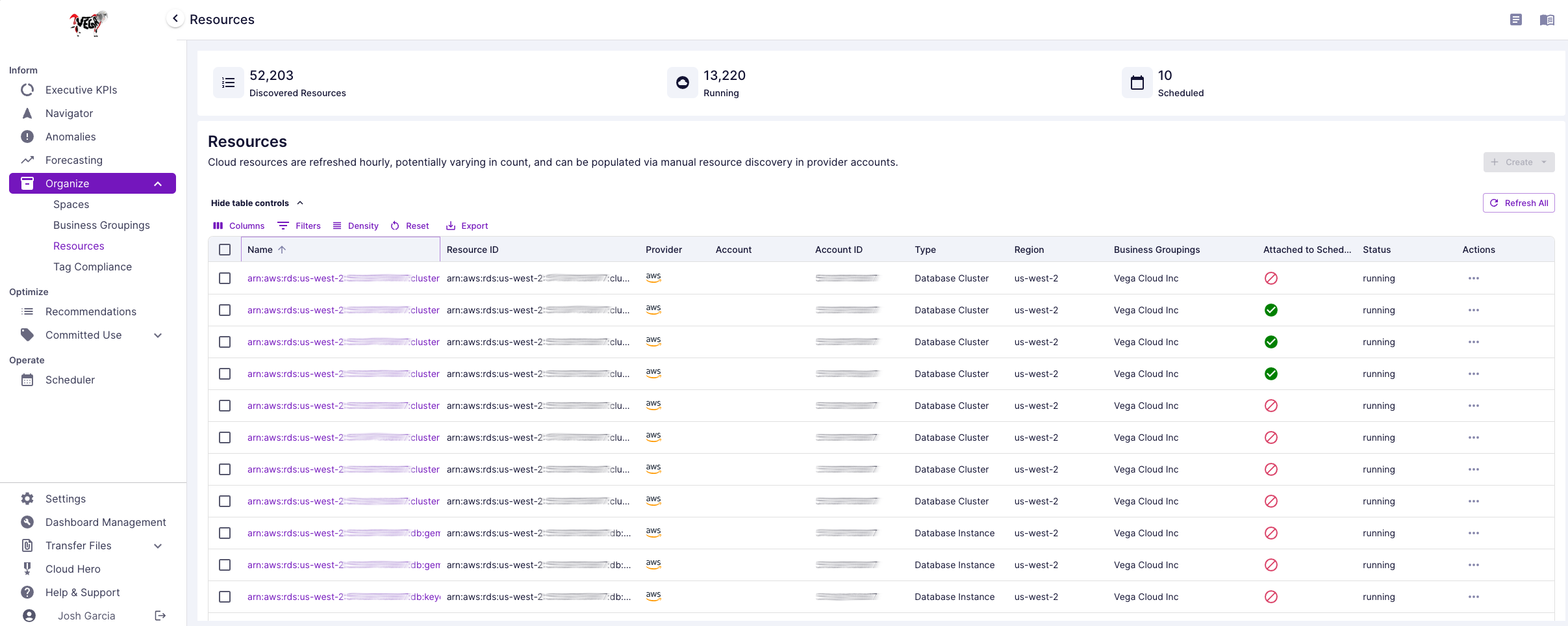Click the Scheduled calendar icon
This screenshot has height=626, width=1568.
click(x=1137, y=83)
